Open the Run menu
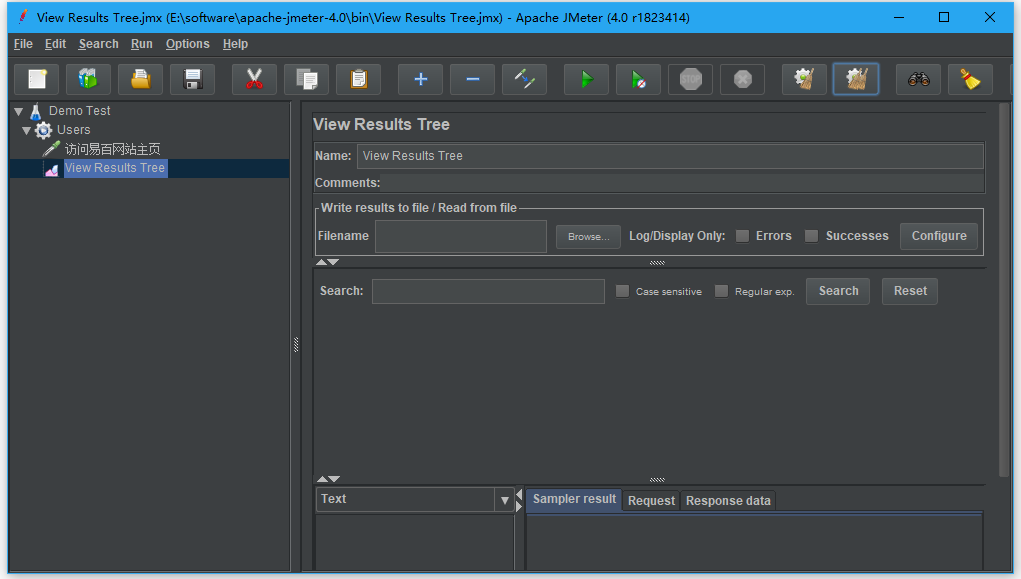This screenshot has height=579, width=1021. pos(142,44)
